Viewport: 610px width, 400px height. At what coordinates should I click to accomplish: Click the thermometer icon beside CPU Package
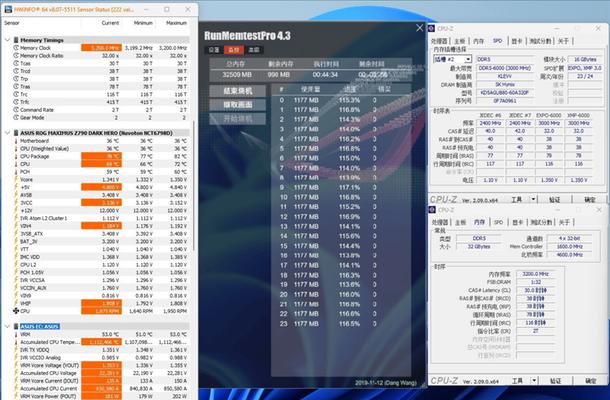16,156
